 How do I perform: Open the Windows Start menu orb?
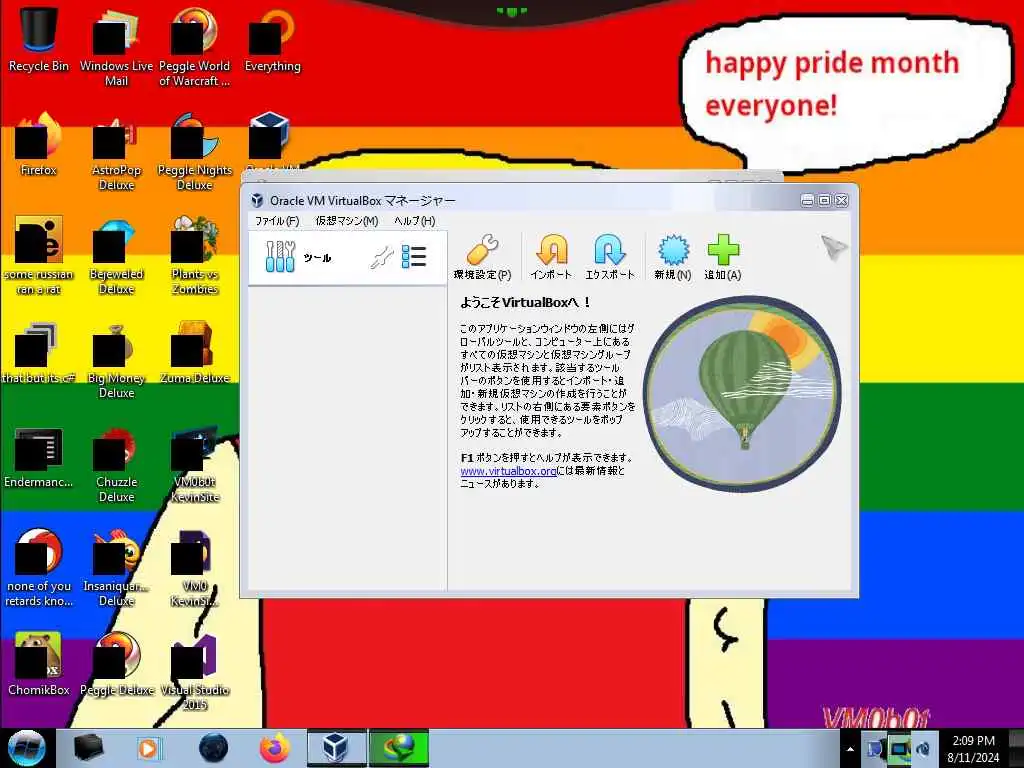(x=27, y=748)
